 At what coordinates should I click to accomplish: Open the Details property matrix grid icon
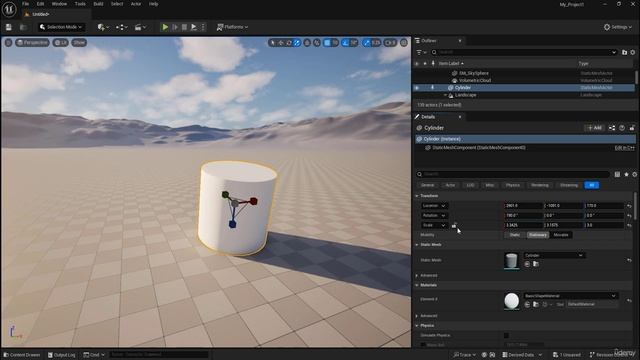617,174
